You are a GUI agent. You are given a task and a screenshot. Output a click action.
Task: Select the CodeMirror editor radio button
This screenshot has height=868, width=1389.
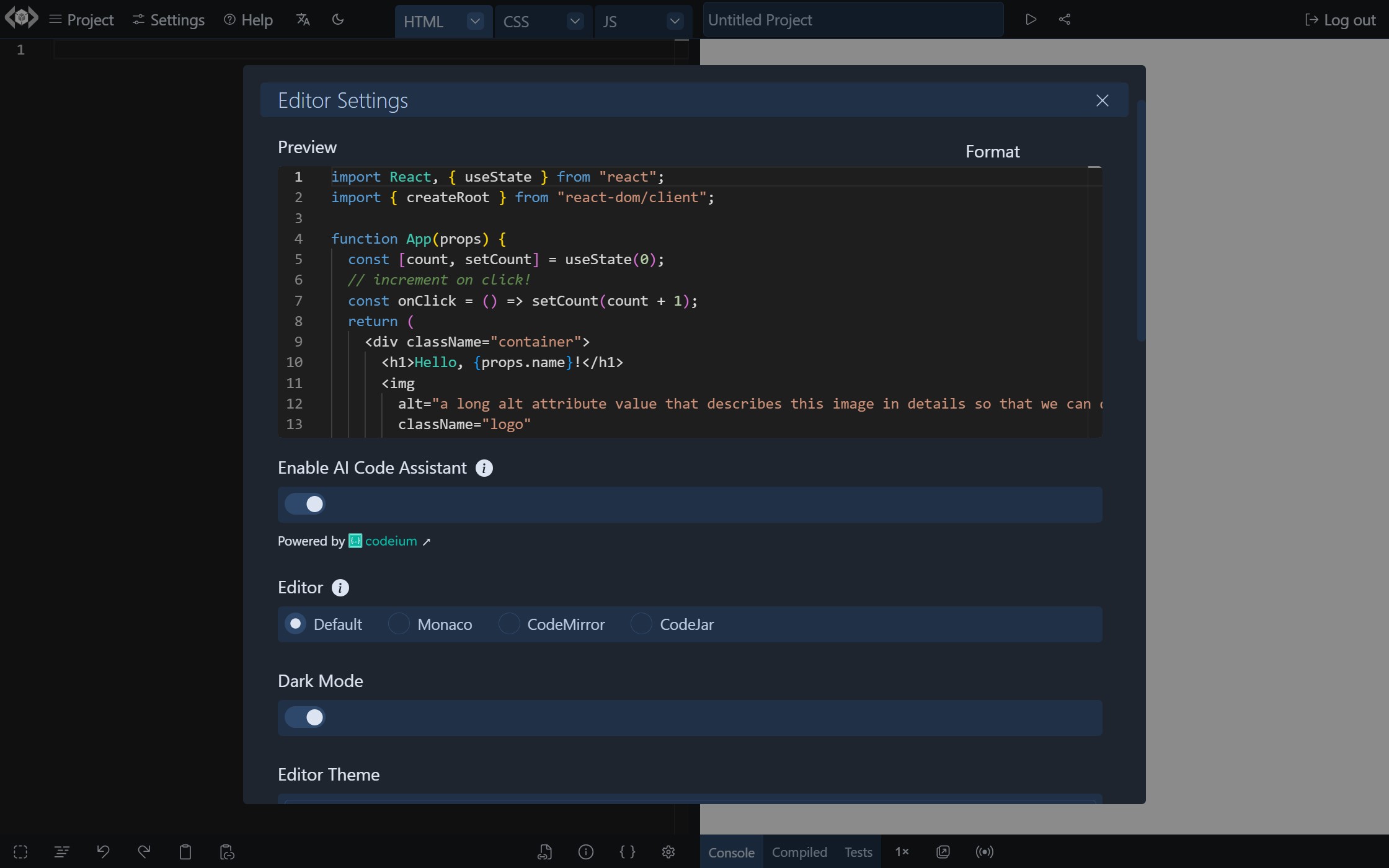pos(508,624)
